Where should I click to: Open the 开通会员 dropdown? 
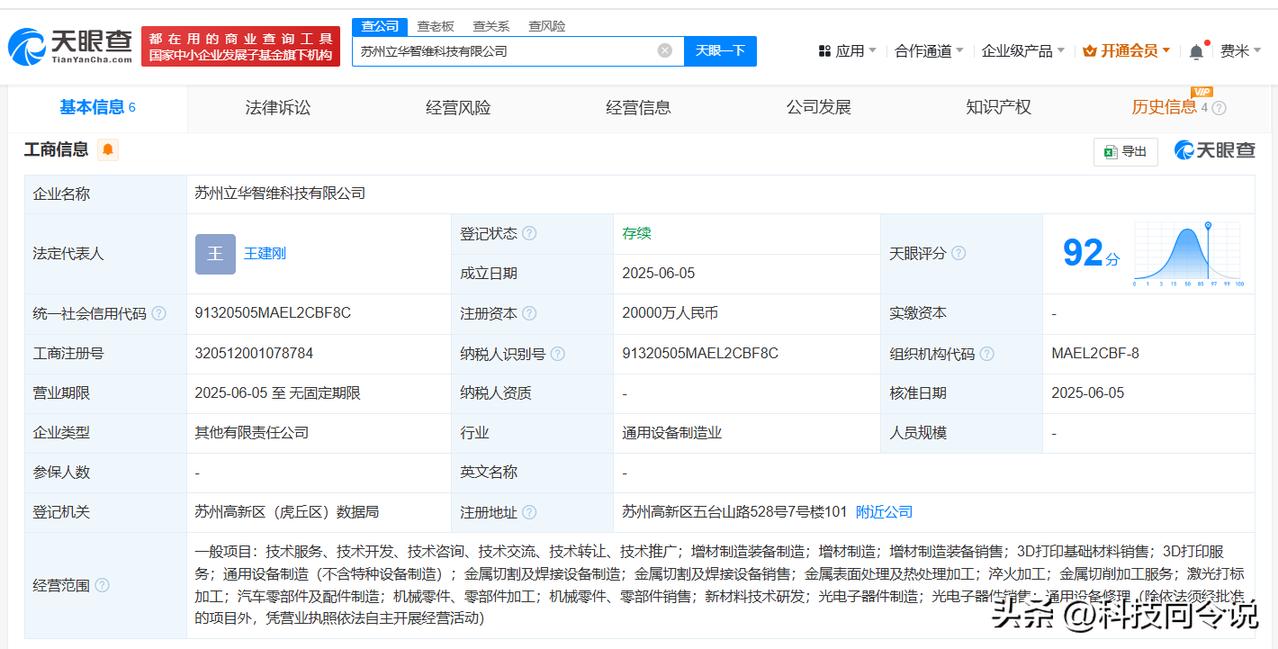[1127, 51]
